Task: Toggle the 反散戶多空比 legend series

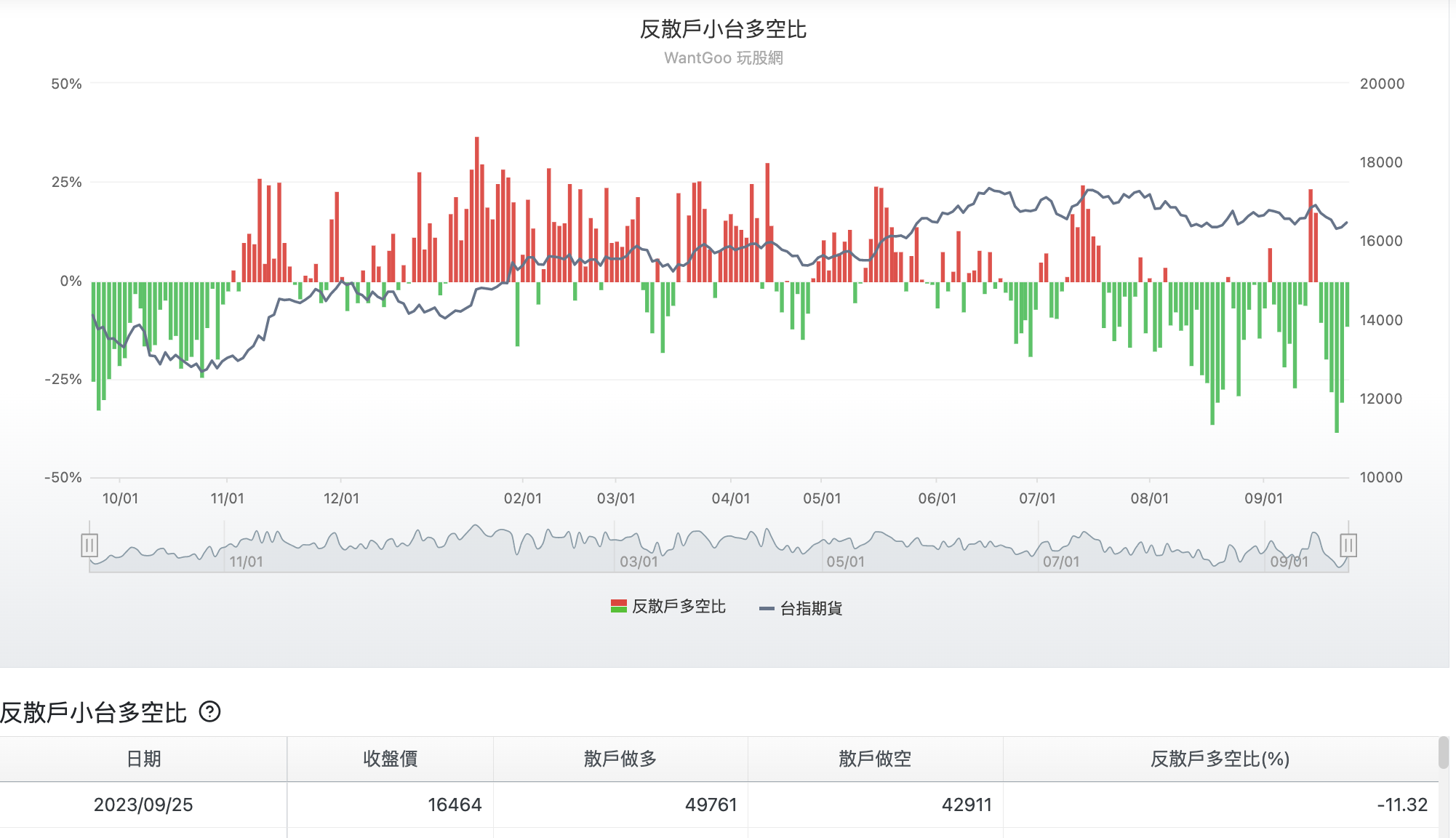Action: point(668,607)
